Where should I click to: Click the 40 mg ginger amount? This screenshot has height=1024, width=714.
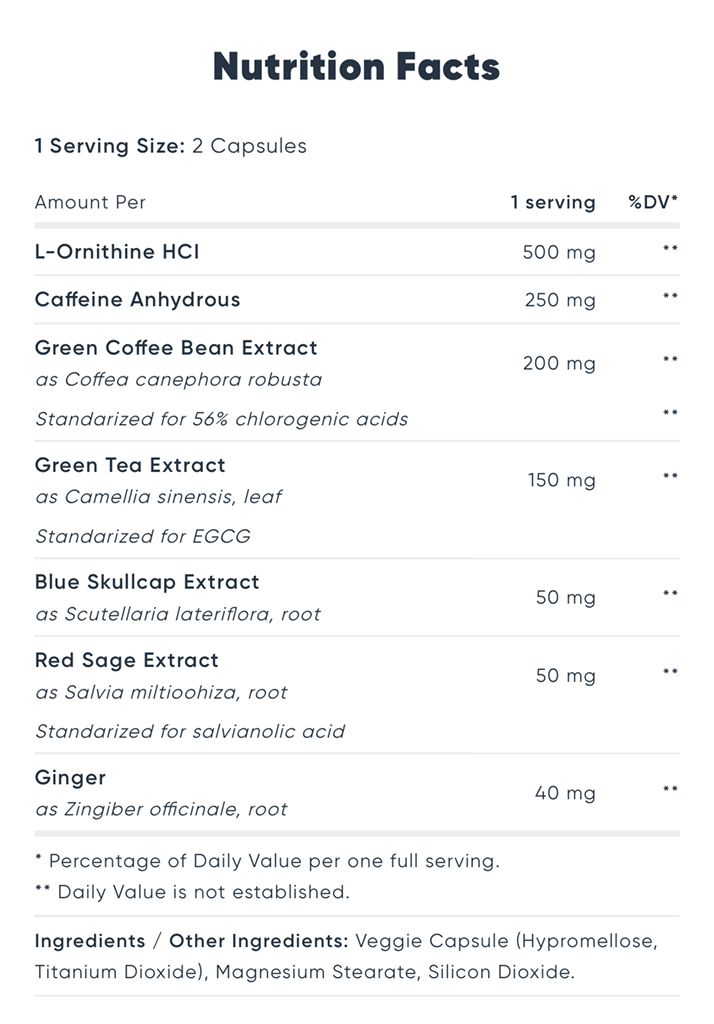click(565, 793)
